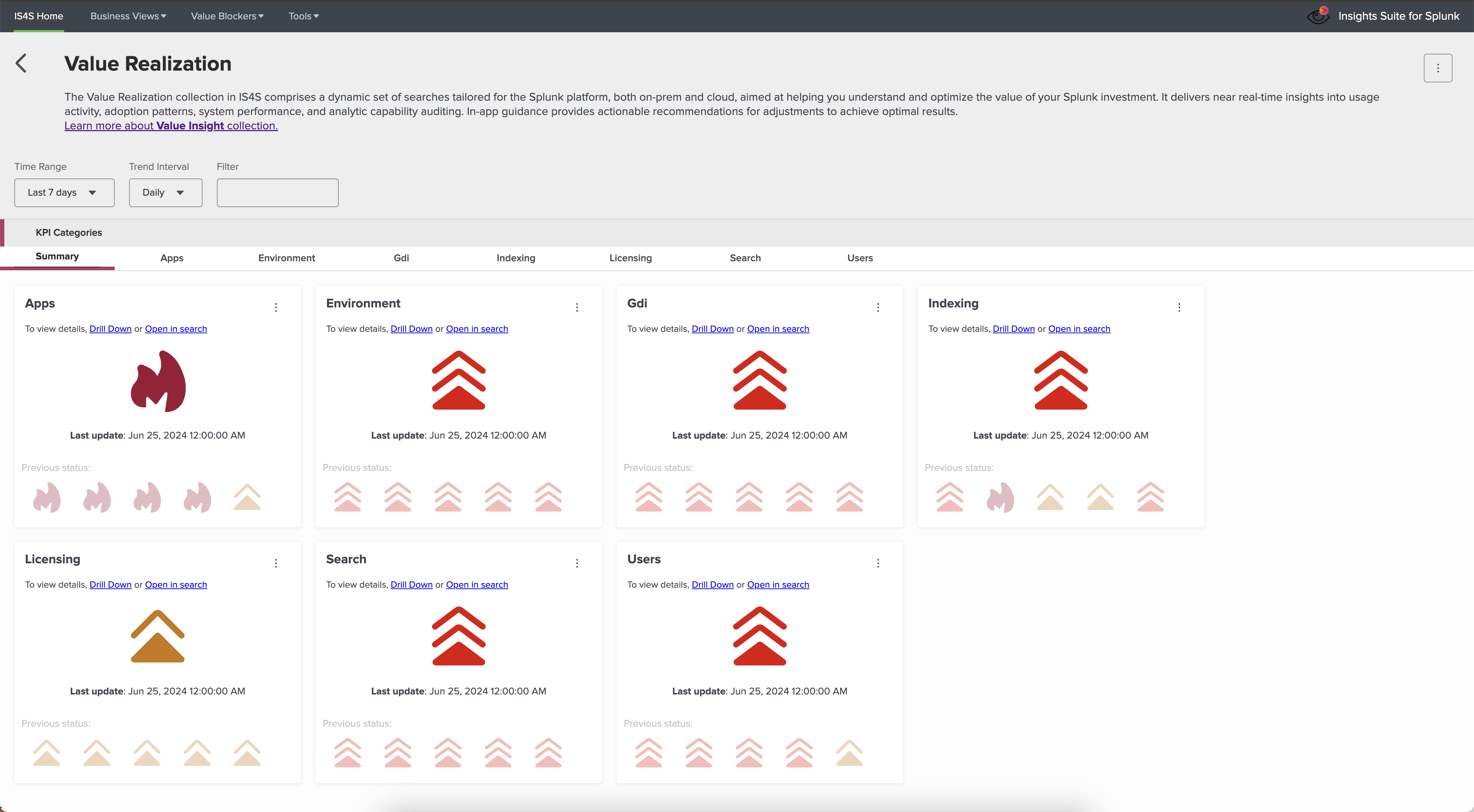The width and height of the screenshot is (1474, 812).
Task: Switch to the Licensing tab
Action: [631, 258]
